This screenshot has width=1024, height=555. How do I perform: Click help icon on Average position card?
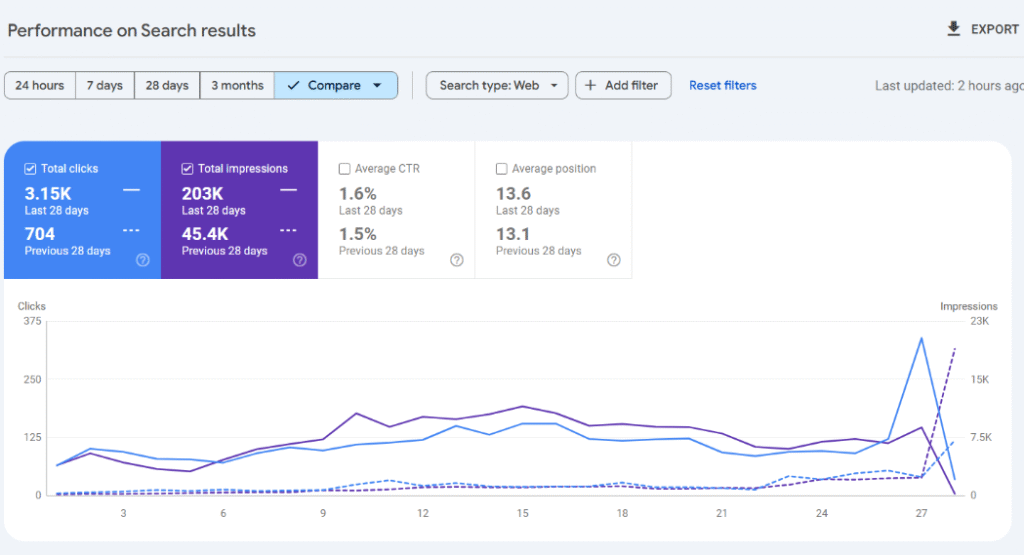tap(614, 260)
